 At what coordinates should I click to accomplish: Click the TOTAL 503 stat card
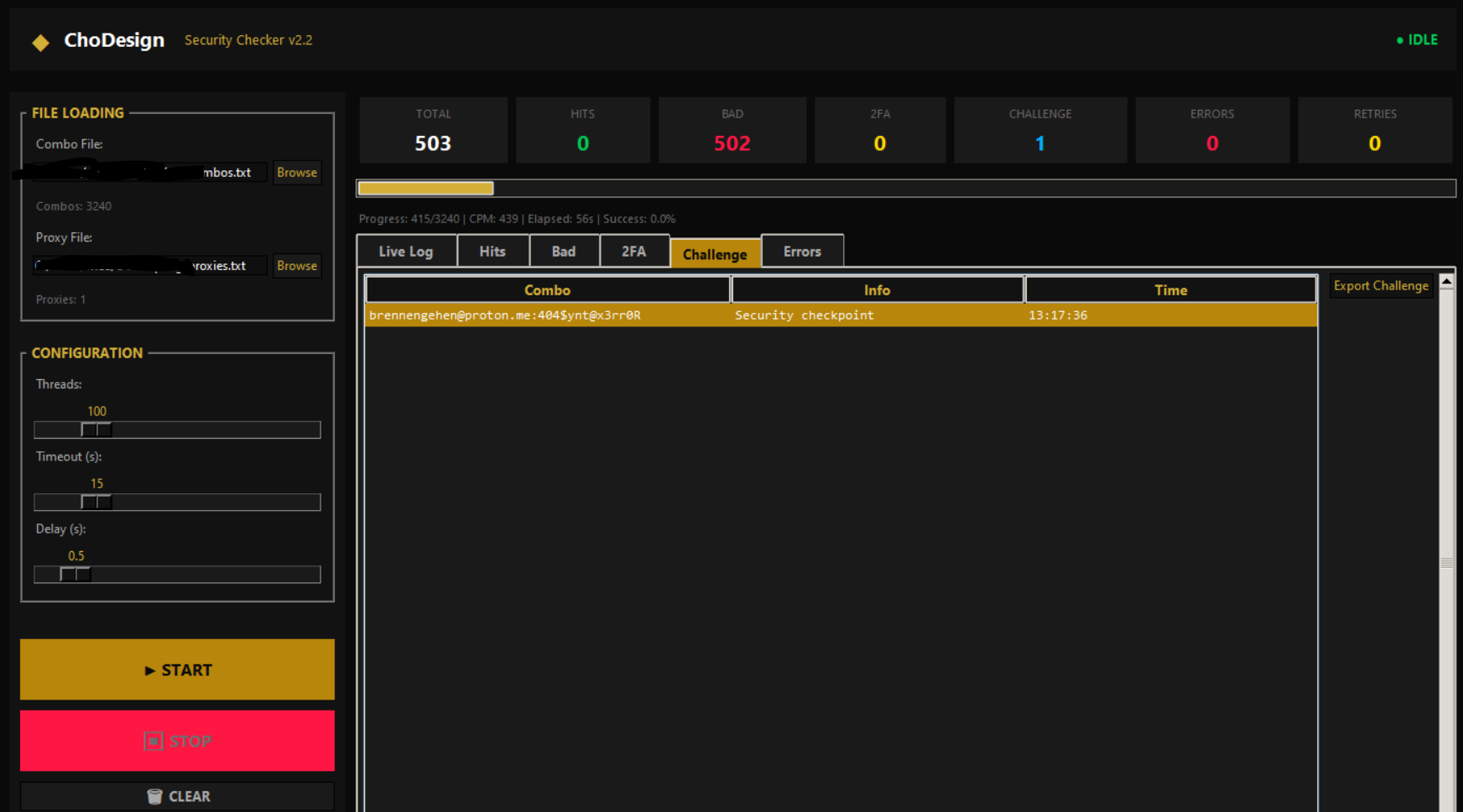pyautogui.click(x=434, y=130)
